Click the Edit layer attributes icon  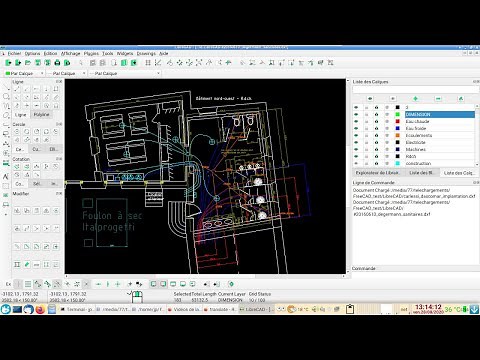tap(461, 99)
